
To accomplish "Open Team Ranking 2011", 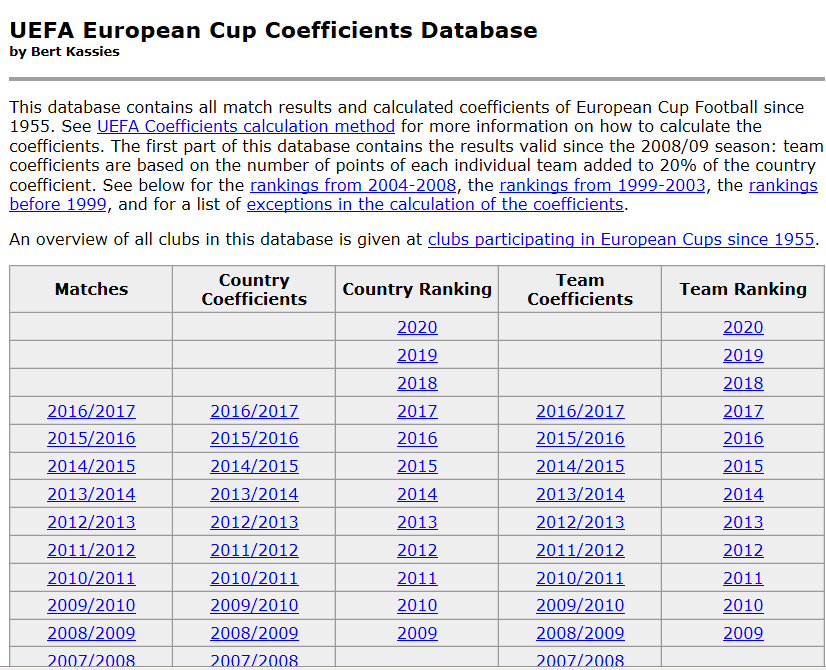I will tap(743, 578).
